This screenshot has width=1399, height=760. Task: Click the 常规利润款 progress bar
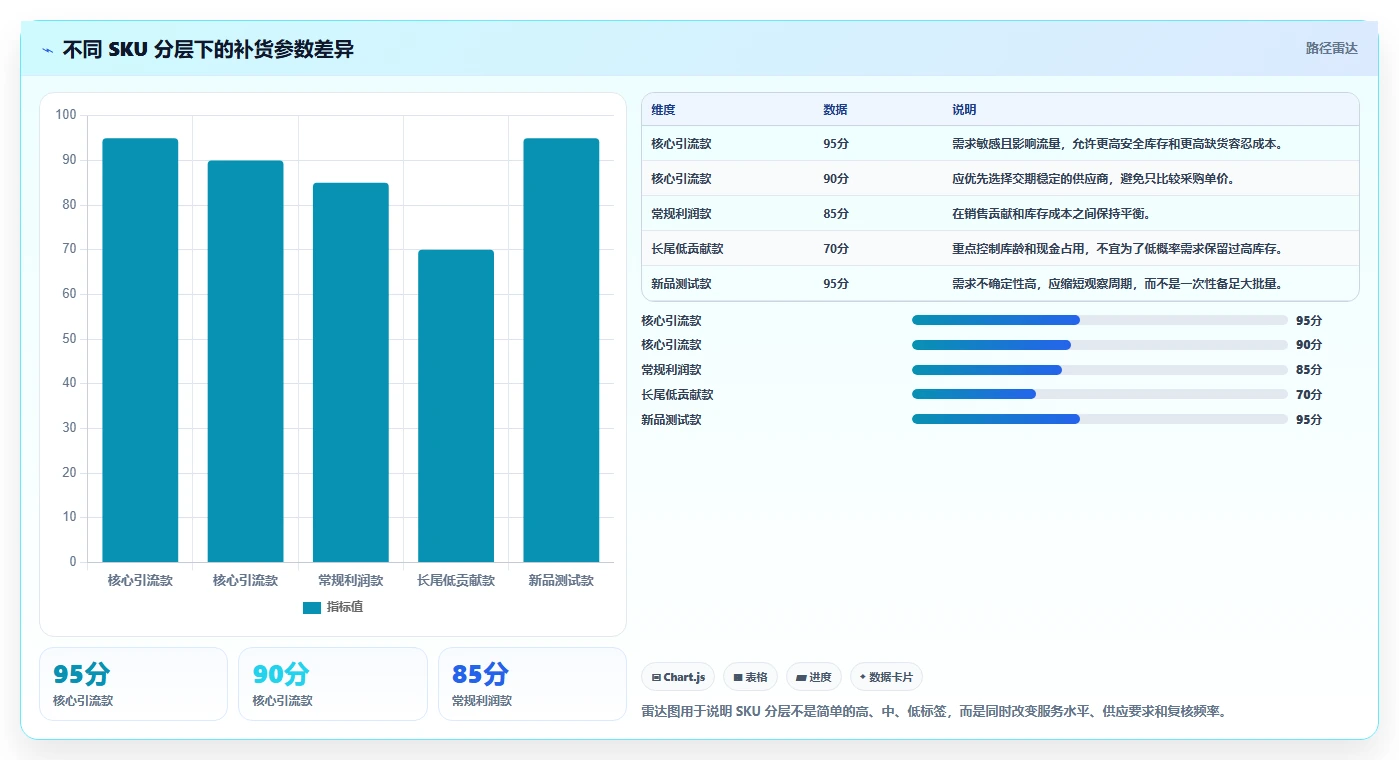(x=1100, y=370)
